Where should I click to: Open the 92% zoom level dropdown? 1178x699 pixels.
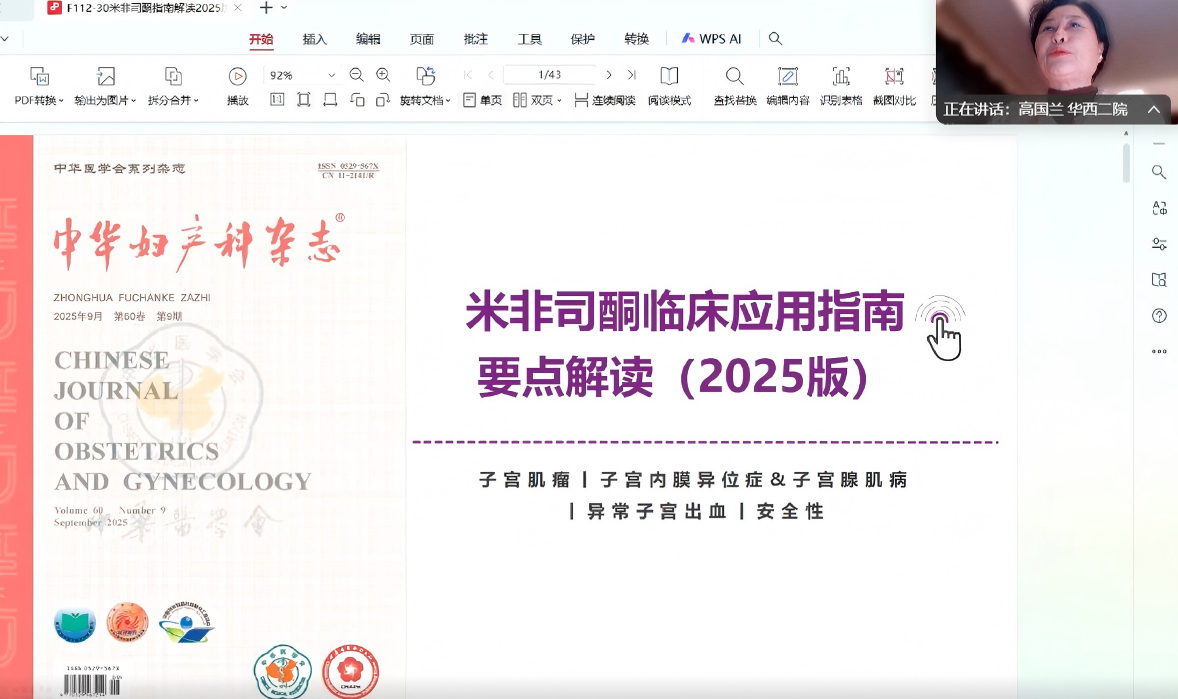300,75
